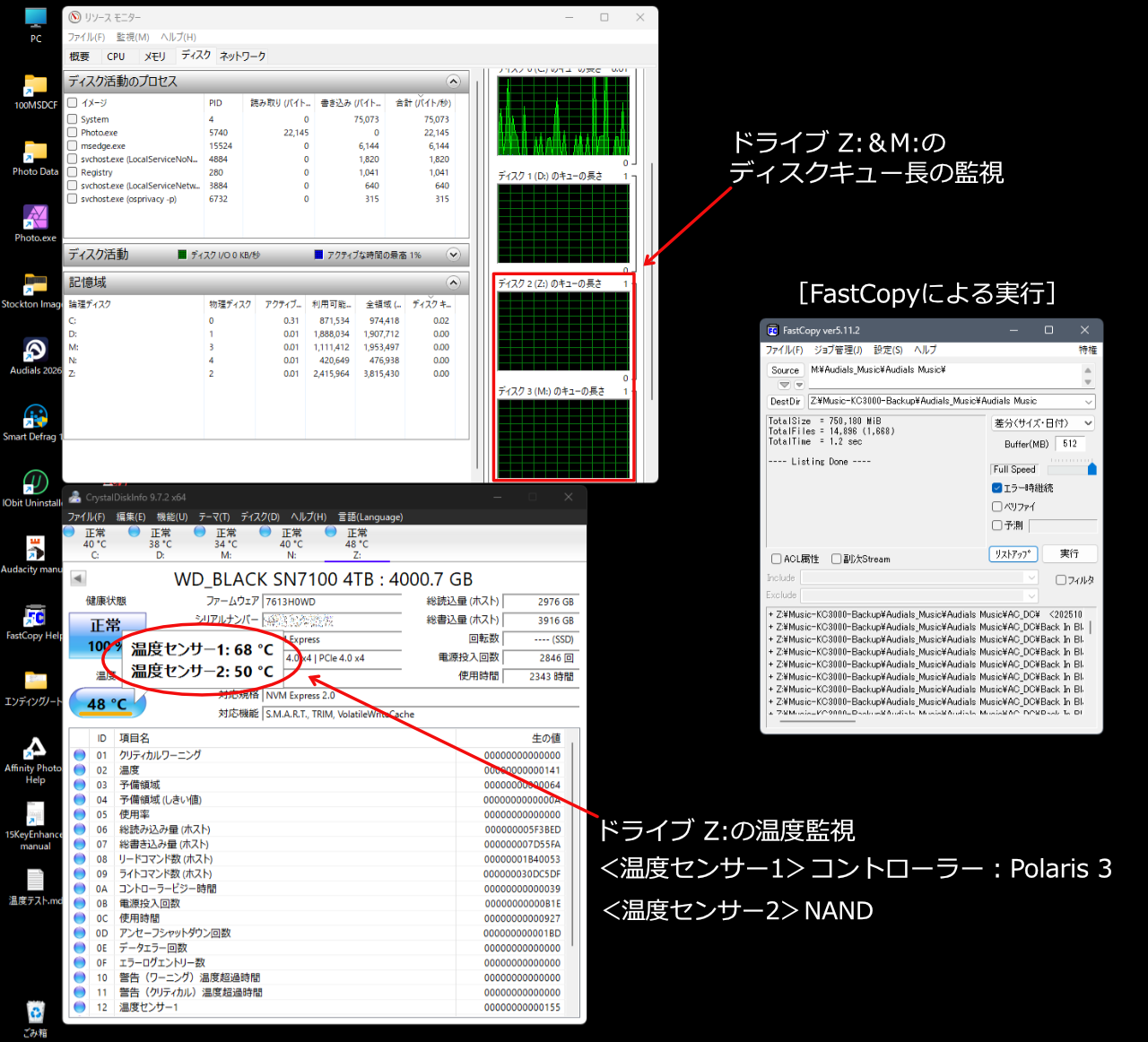Enable the フィルタ checkbox in FastCopy

coord(1061,580)
